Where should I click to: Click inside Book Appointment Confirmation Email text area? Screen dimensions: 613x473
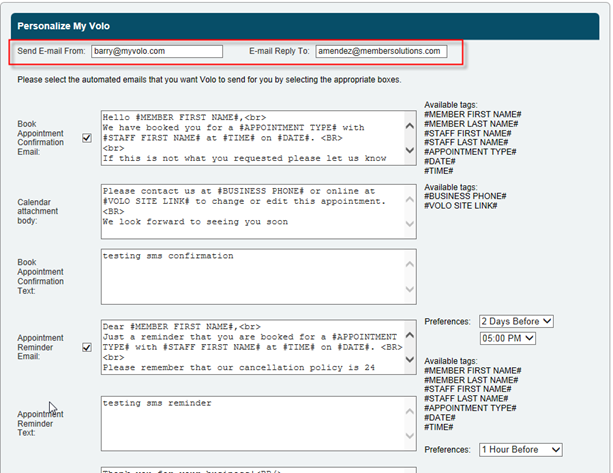tap(250, 138)
